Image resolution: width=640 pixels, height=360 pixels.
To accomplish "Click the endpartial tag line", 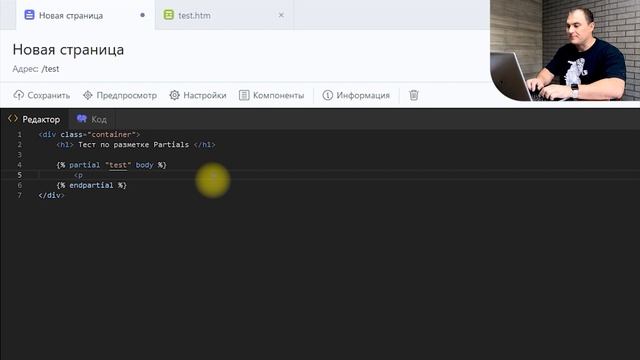I will pos(91,185).
